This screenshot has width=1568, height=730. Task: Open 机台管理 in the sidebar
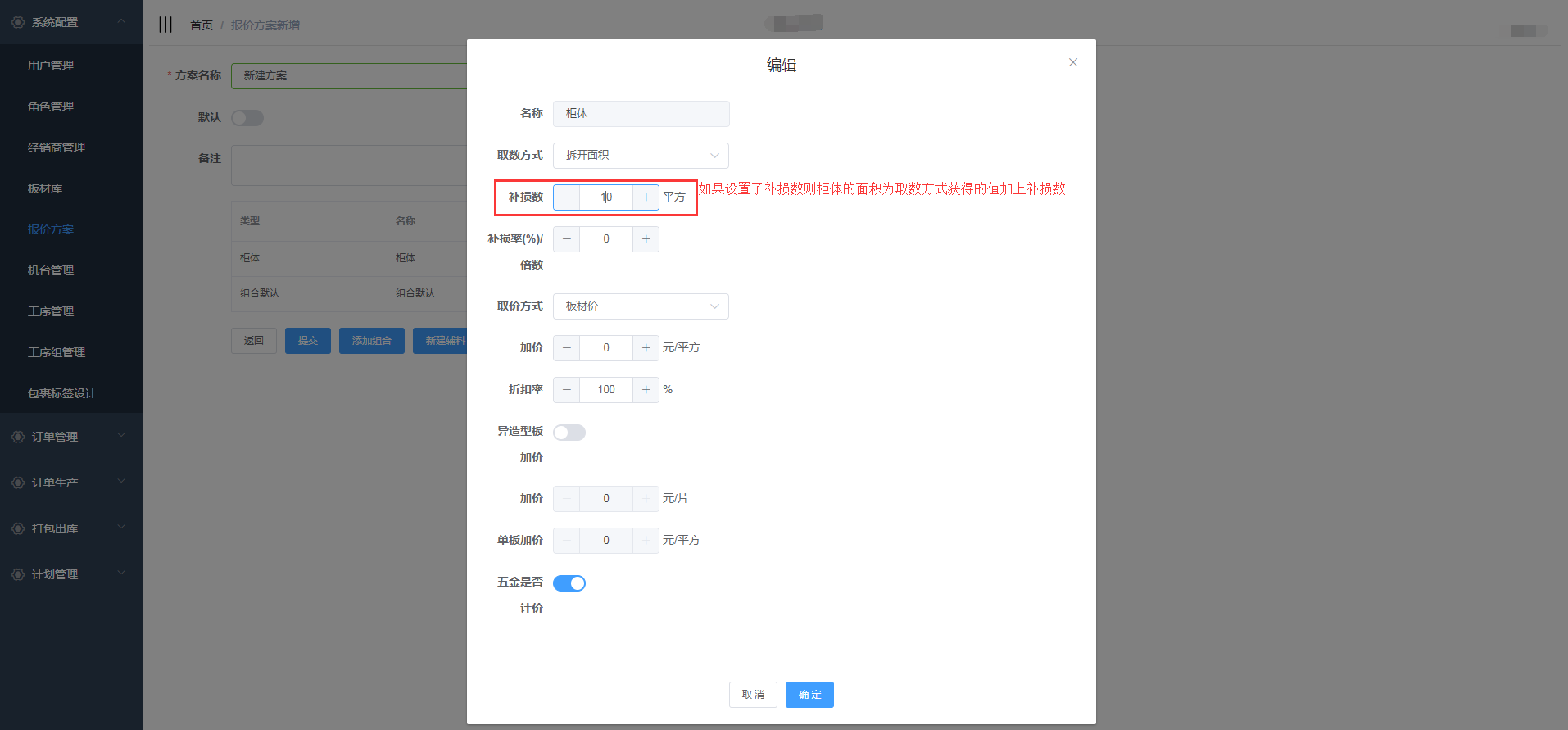point(51,270)
